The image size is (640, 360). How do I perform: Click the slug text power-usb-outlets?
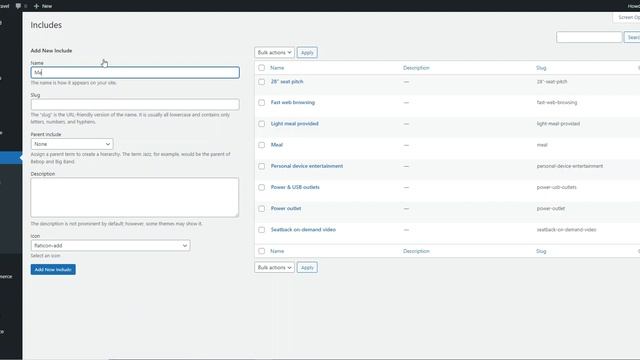(557, 187)
